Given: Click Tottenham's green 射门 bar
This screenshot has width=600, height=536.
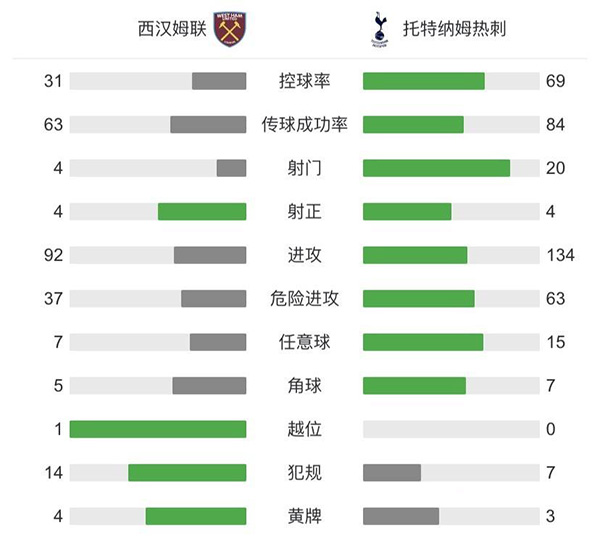Looking at the screenshot, I should click(x=436, y=168).
